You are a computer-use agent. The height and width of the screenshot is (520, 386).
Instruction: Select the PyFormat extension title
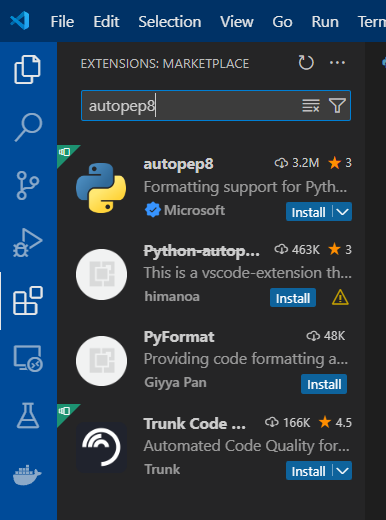[x=179, y=337]
